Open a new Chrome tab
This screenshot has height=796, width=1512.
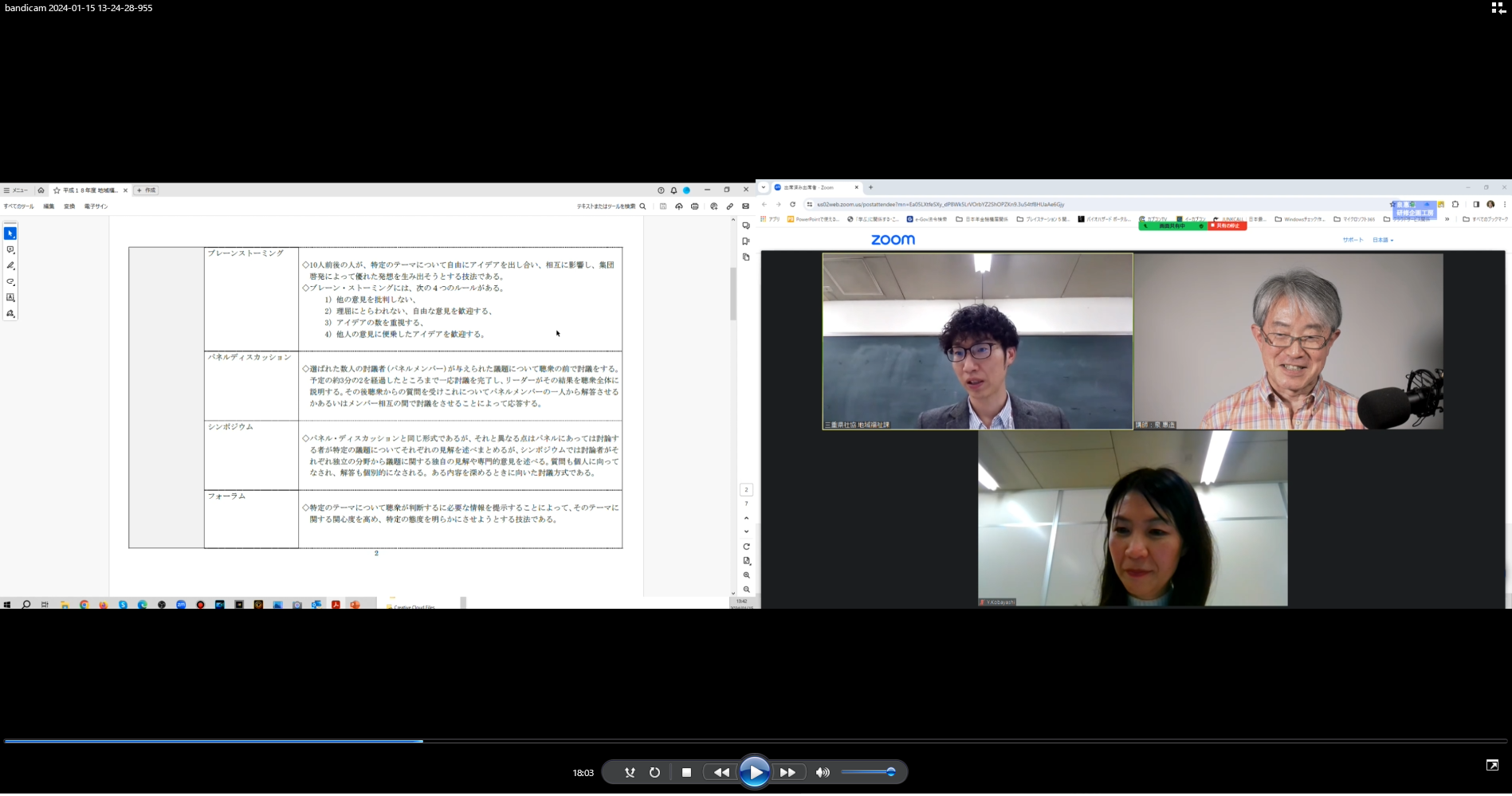click(870, 187)
